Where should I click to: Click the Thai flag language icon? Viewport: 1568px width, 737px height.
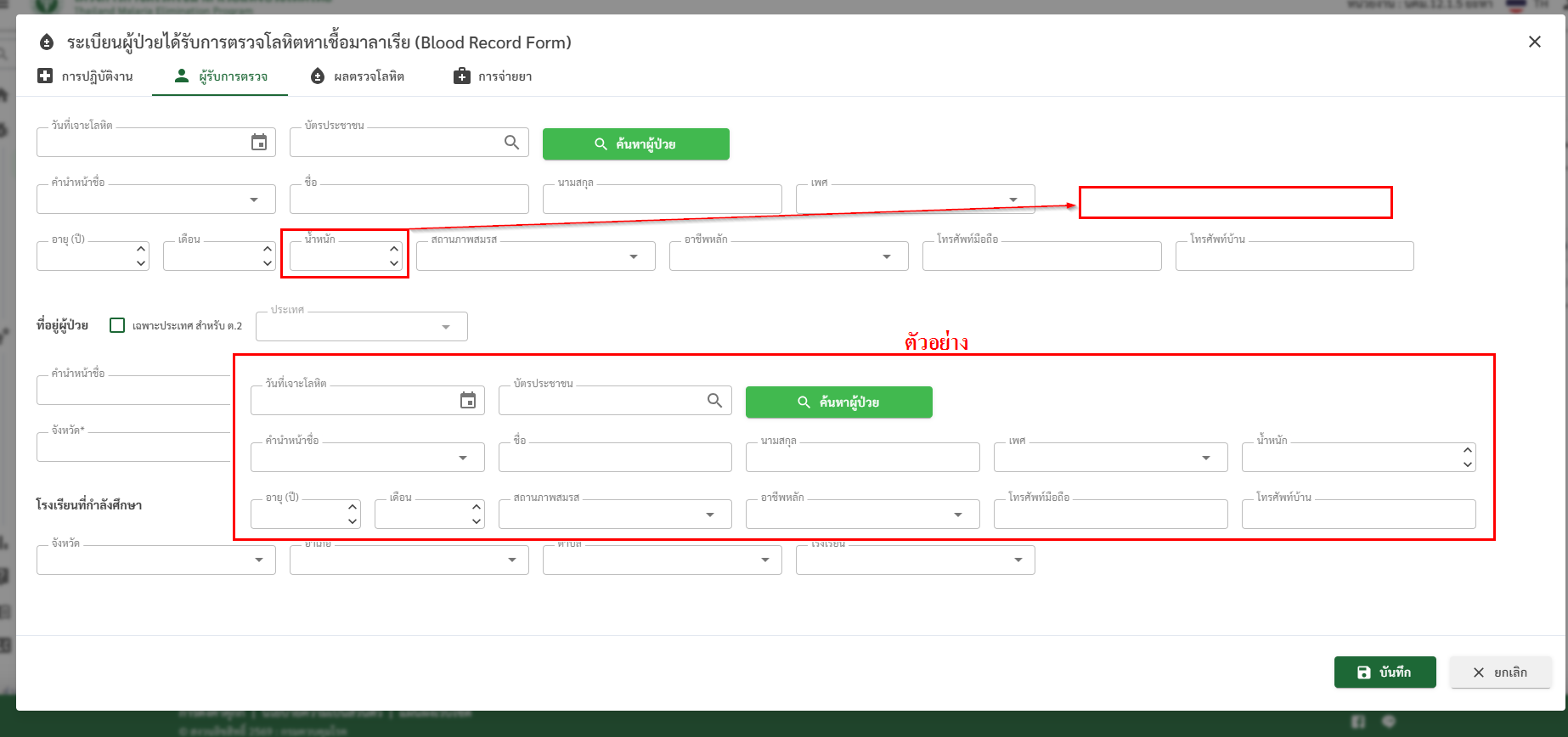click(x=1515, y=5)
